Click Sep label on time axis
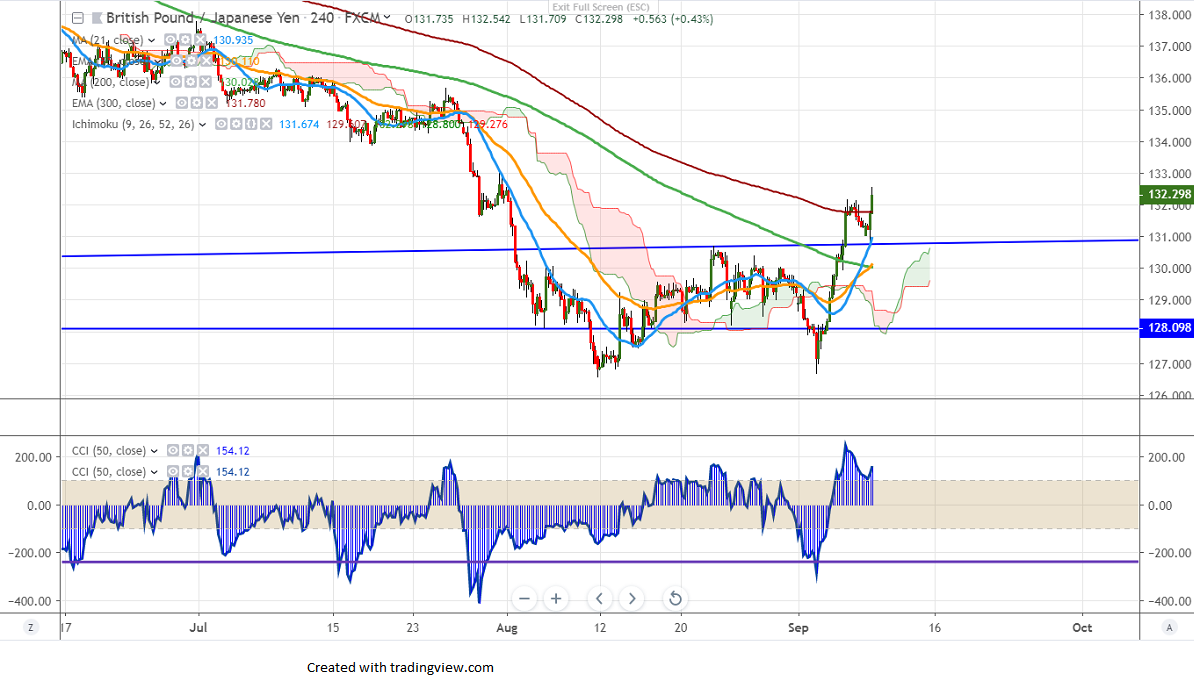This screenshot has height=683, width=1194. (798, 628)
